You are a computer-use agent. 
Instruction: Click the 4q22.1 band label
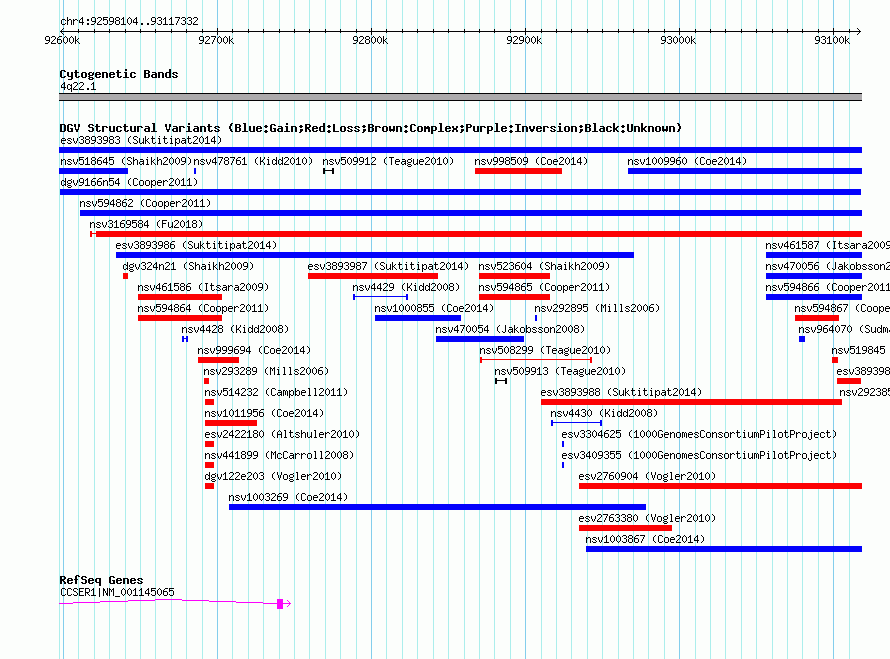(x=78, y=86)
